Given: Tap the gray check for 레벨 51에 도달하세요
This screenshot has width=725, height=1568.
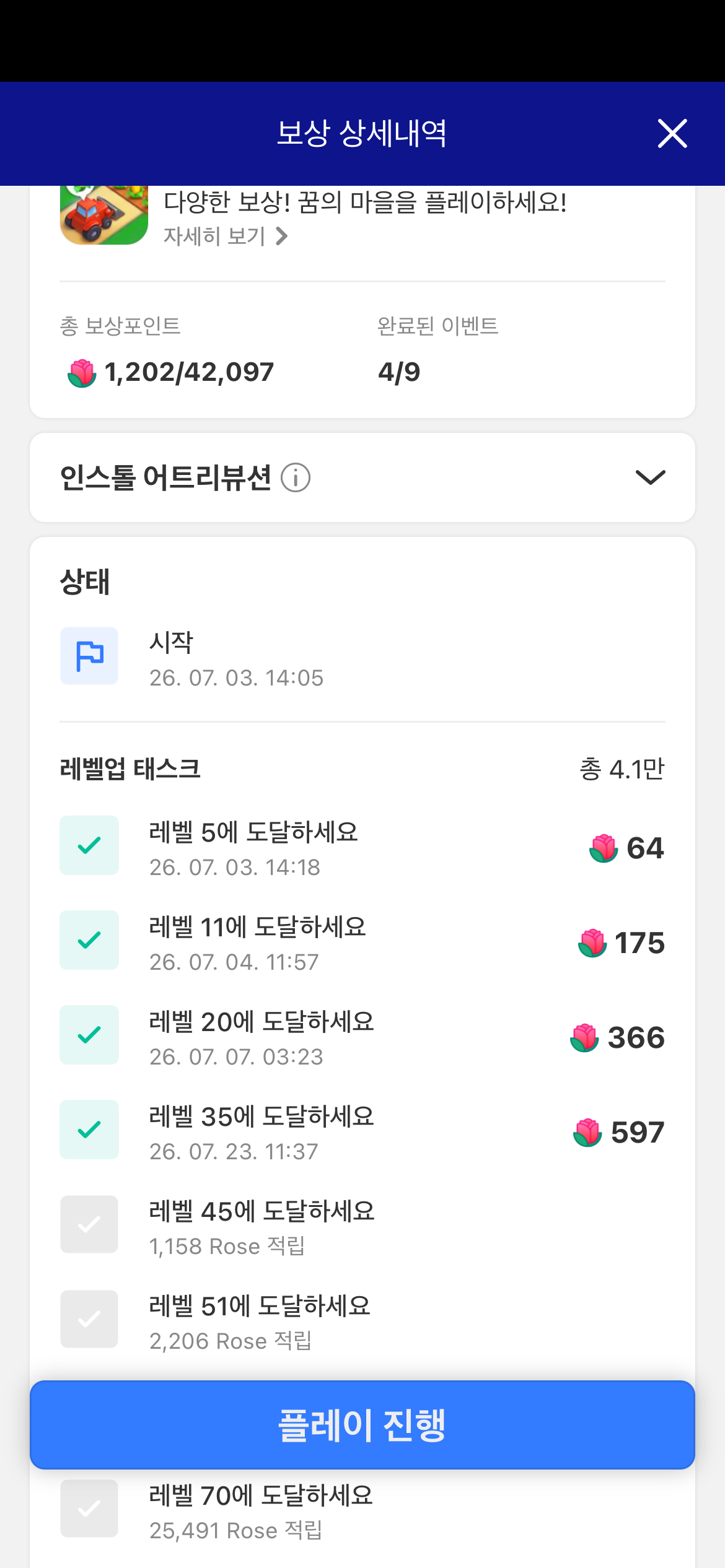Looking at the screenshot, I should (x=89, y=1319).
